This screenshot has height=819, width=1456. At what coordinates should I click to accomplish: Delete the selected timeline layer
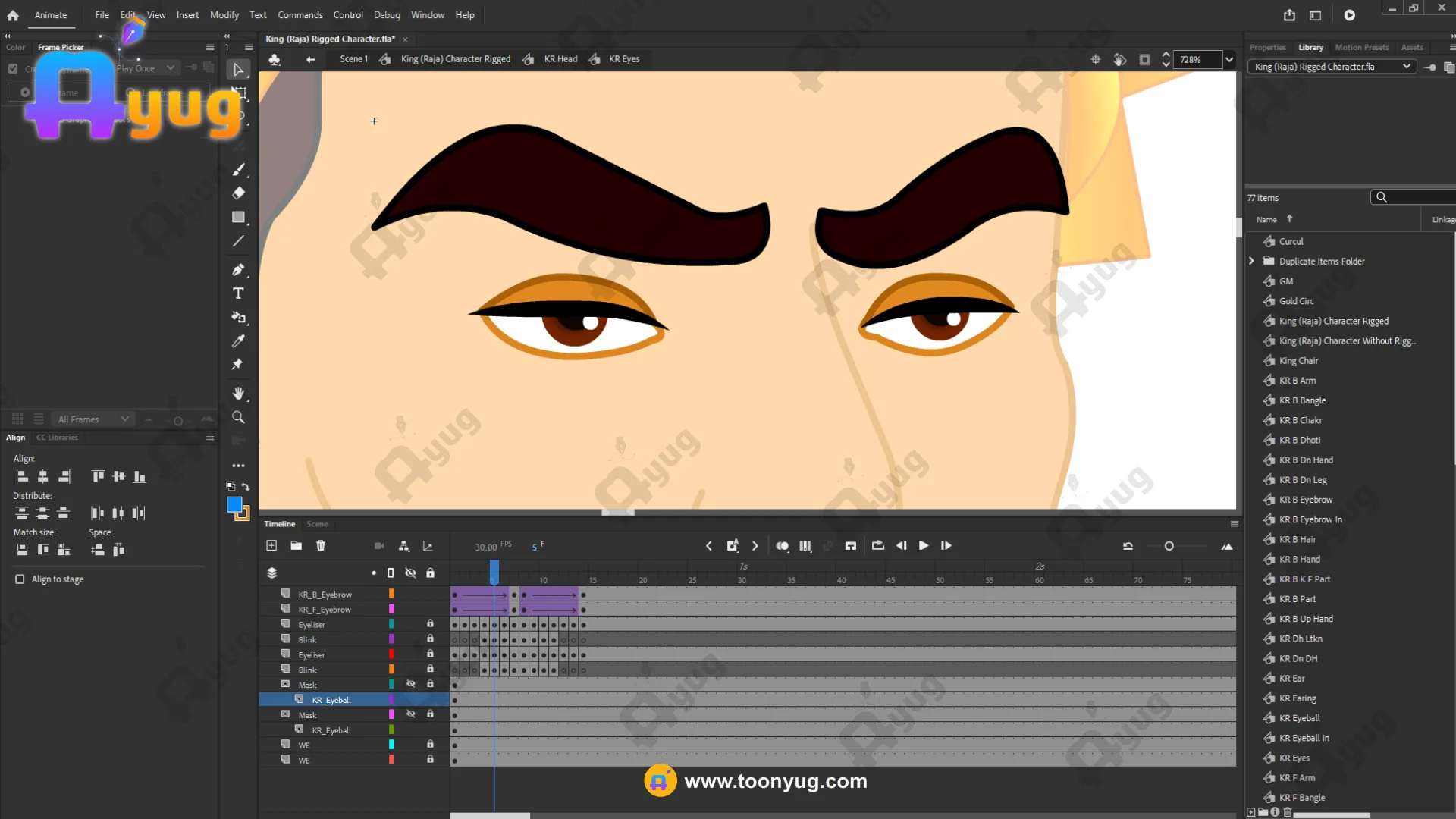point(321,545)
